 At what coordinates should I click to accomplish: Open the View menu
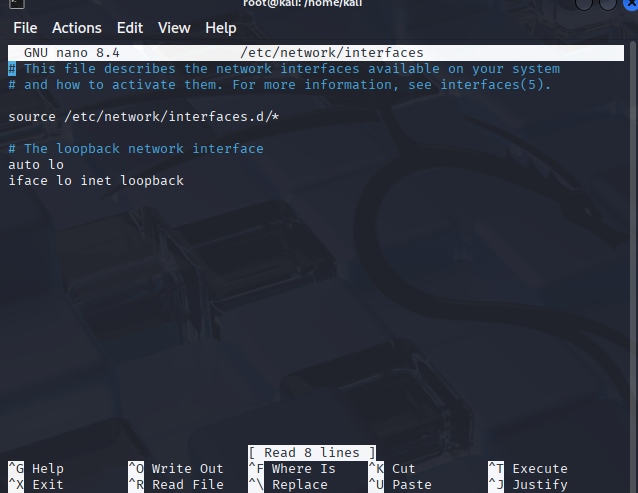(174, 28)
